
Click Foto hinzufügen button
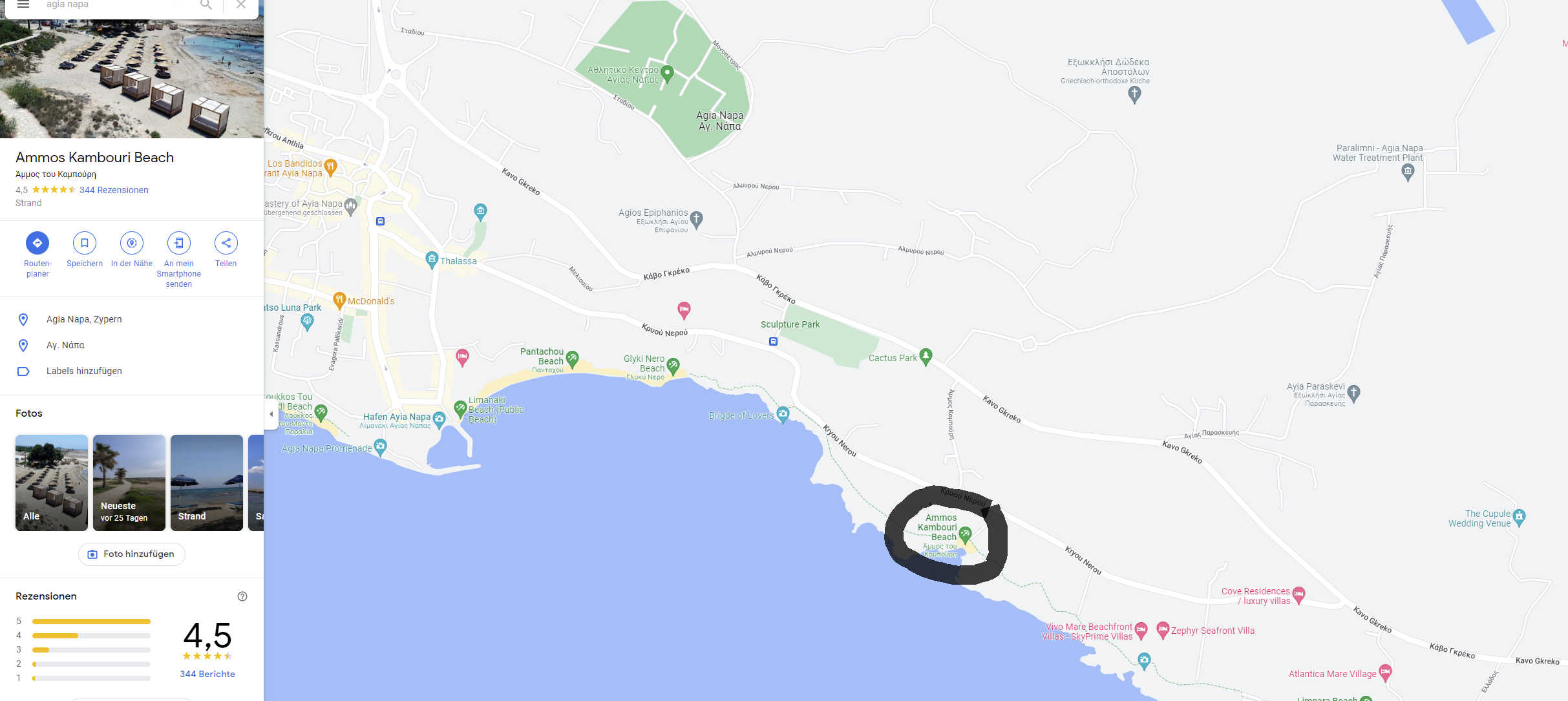click(x=132, y=554)
